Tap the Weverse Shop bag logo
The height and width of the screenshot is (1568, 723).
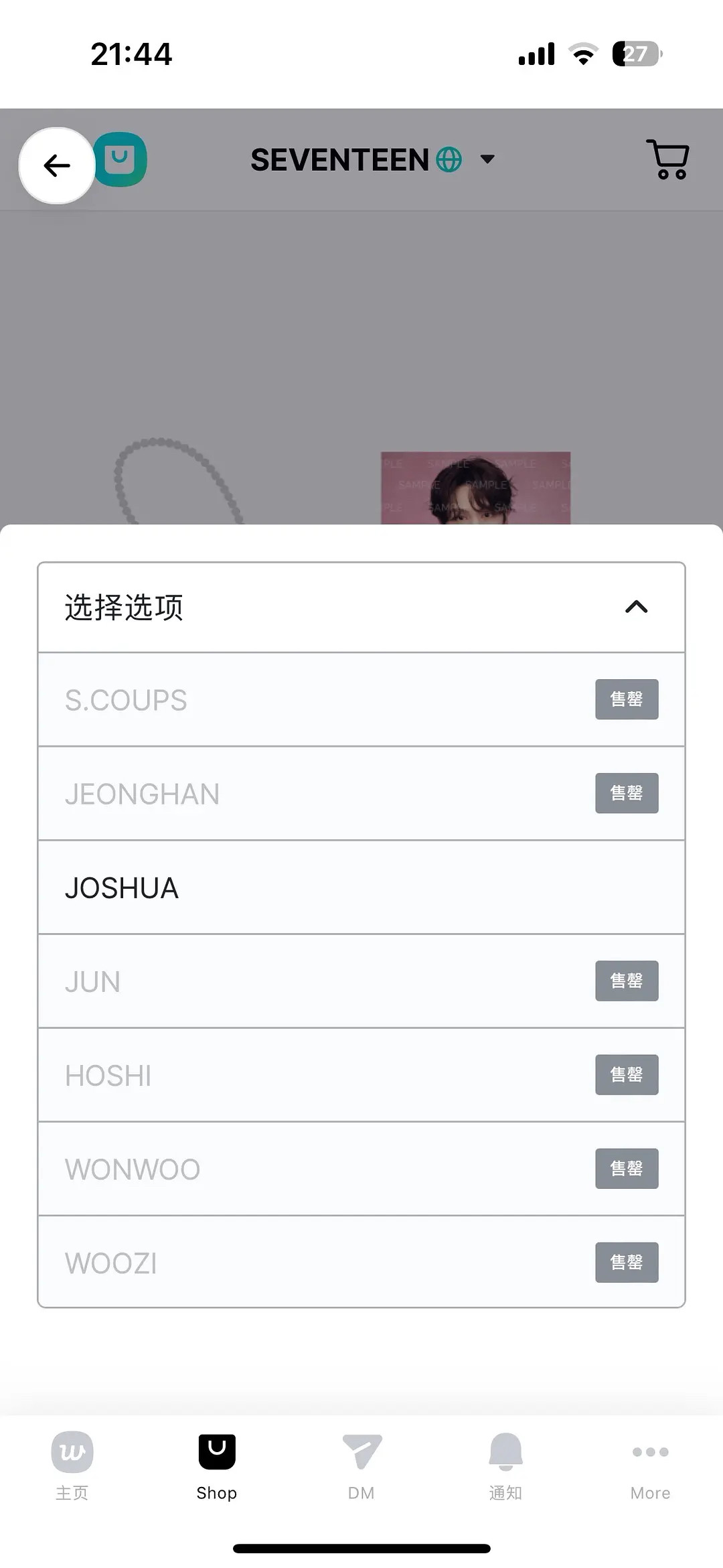coord(120,159)
